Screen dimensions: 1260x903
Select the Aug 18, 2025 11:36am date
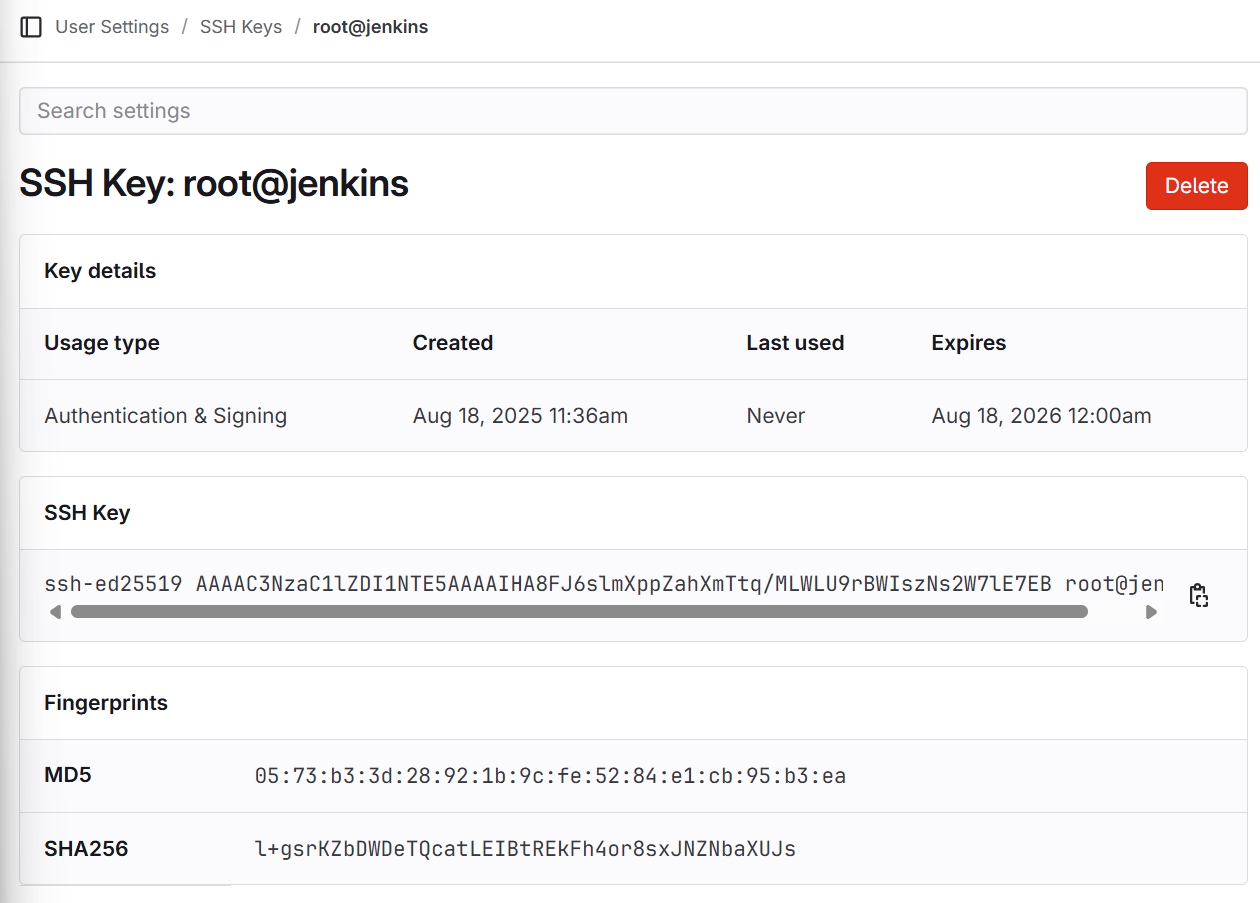(x=520, y=416)
